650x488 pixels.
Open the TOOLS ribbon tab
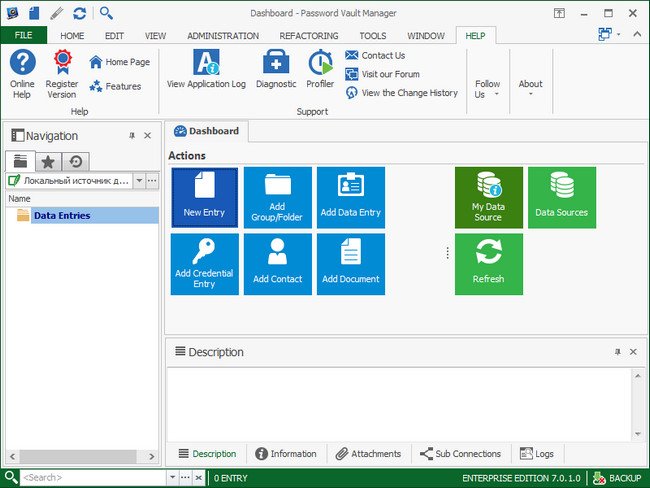[373, 36]
